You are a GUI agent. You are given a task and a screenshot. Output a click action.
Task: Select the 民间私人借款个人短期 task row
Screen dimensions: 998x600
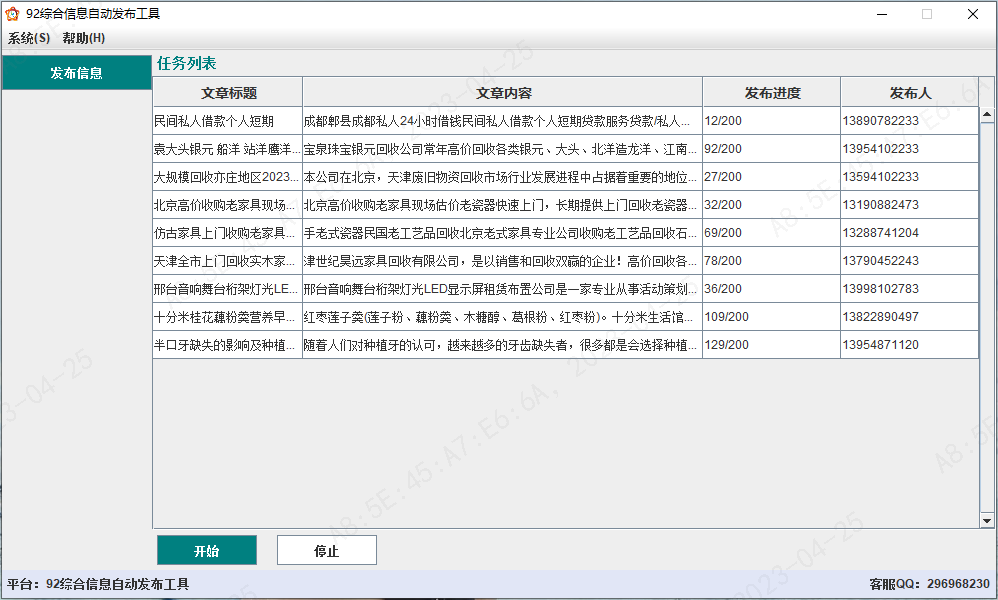click(227, 121)
